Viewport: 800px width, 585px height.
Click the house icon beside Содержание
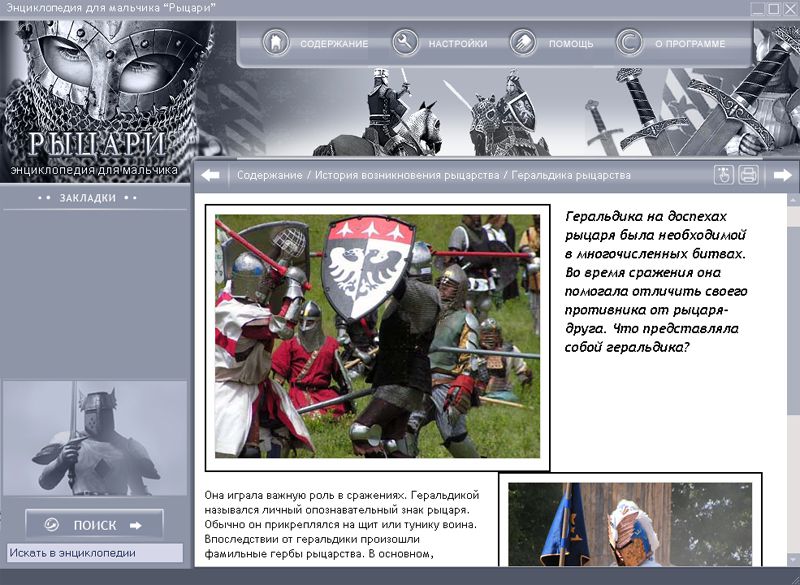coord(275,43)
